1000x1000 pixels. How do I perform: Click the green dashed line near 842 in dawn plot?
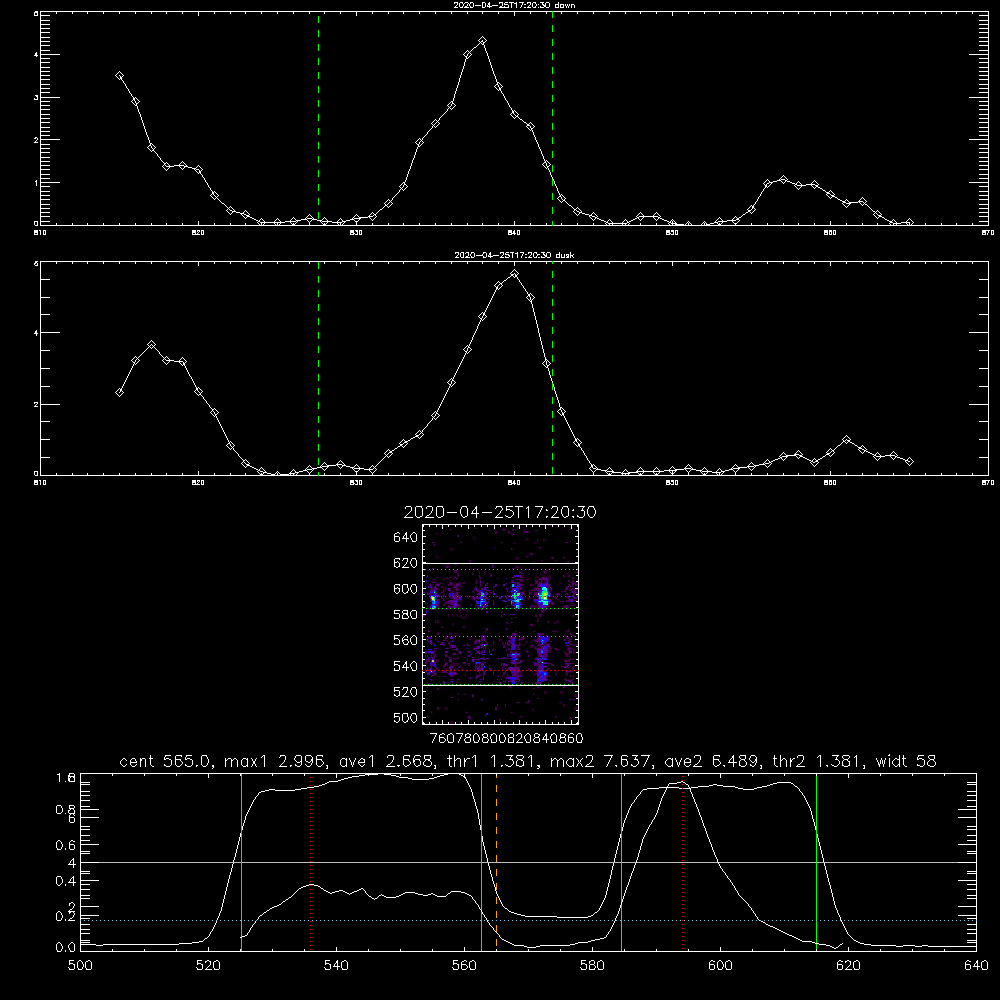coord(552,118)
